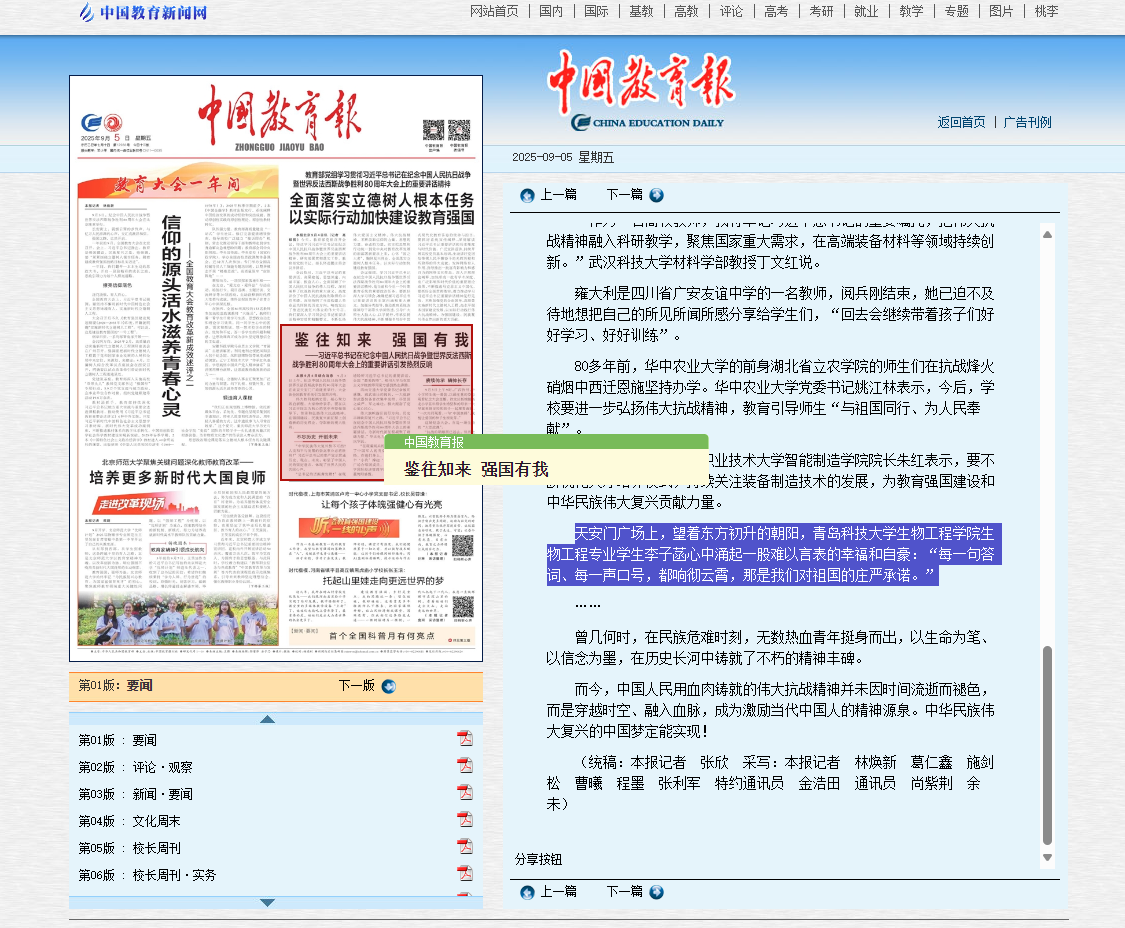The image size is (1125, 928).
Task: Click 返回首页 link
Action: [x=961, y=122]
